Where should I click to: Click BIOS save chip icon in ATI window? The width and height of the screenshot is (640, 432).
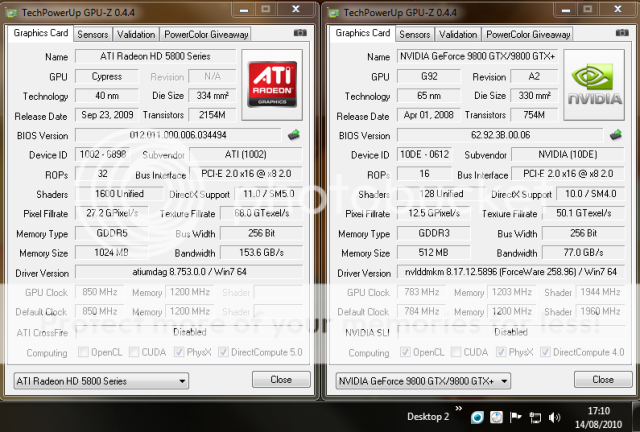click(x=293, y=135)
